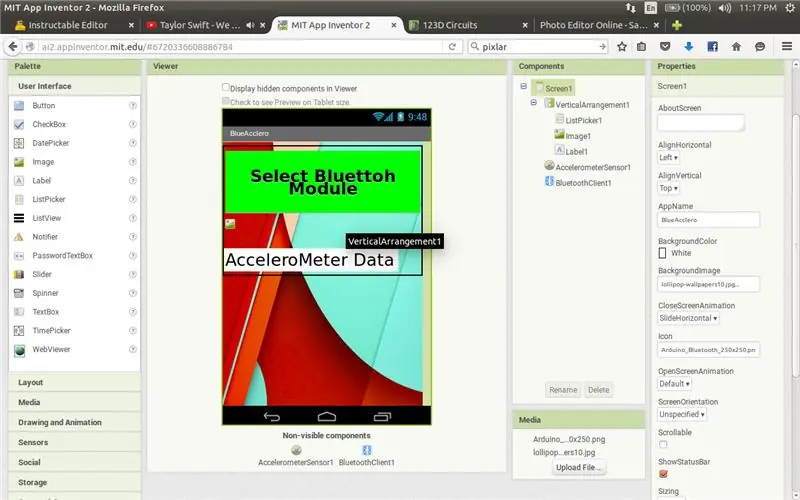
Task: Delete the selected component
Action: (598, 390)
